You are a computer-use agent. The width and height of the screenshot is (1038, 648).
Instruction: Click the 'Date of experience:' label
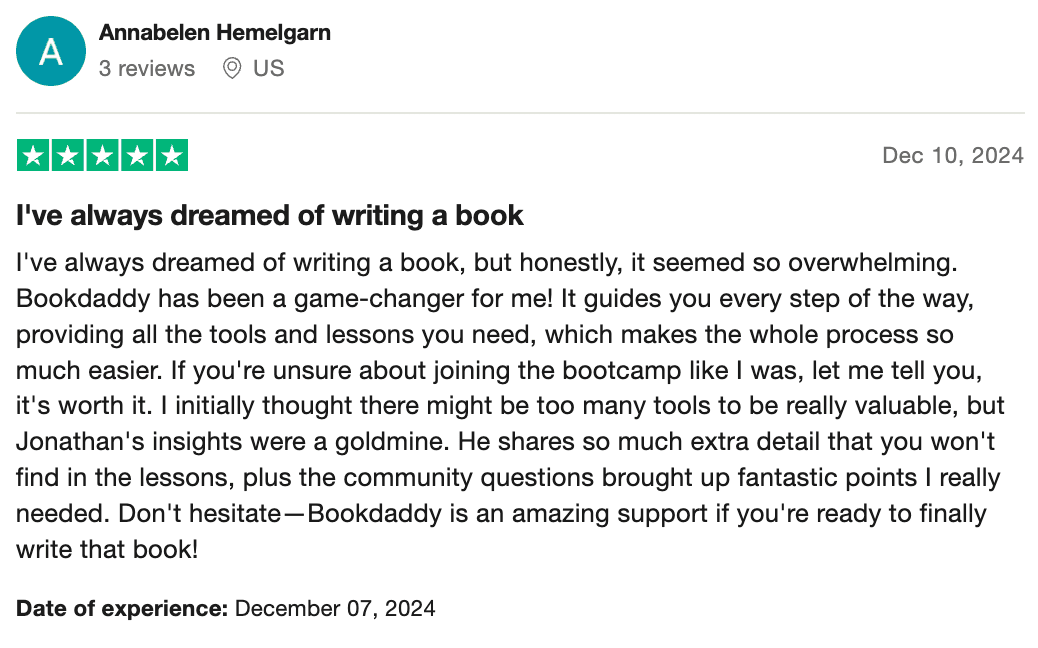coord(122,608)
